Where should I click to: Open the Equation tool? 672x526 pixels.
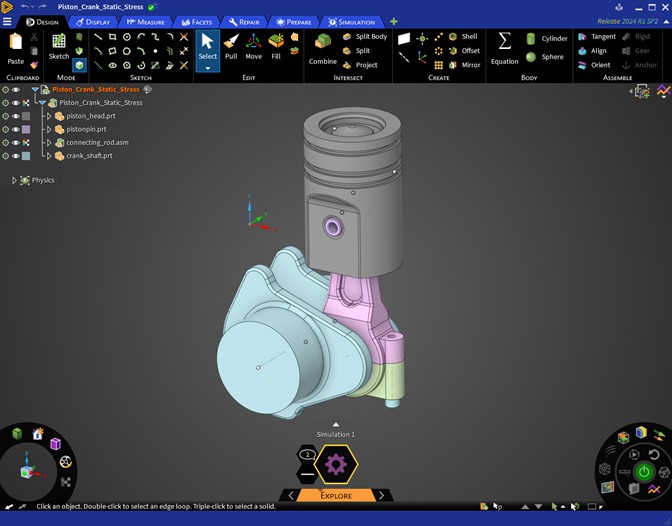(x=504, y=49)
